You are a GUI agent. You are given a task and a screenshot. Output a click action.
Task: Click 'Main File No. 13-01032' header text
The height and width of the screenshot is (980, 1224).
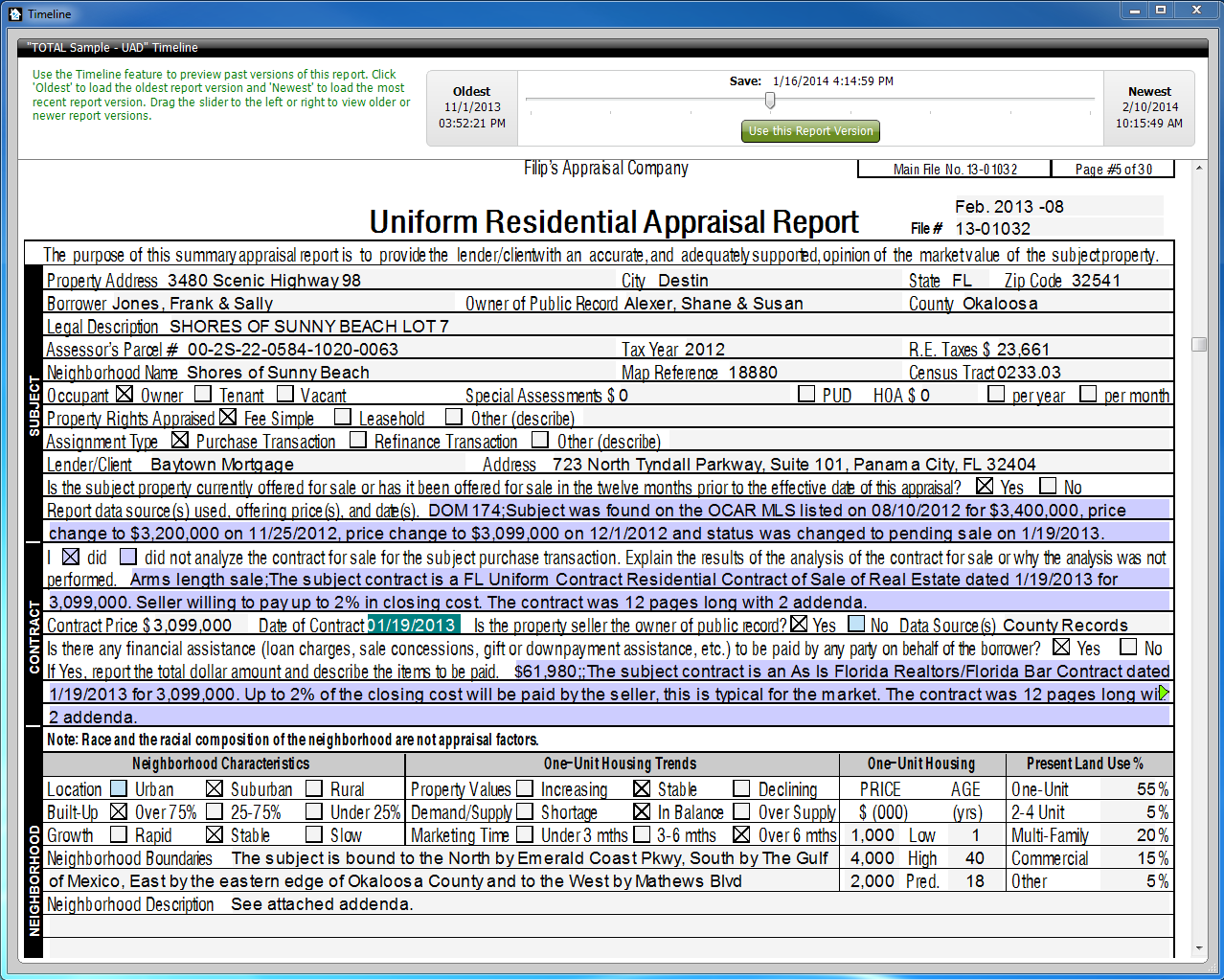click(955, 169)
